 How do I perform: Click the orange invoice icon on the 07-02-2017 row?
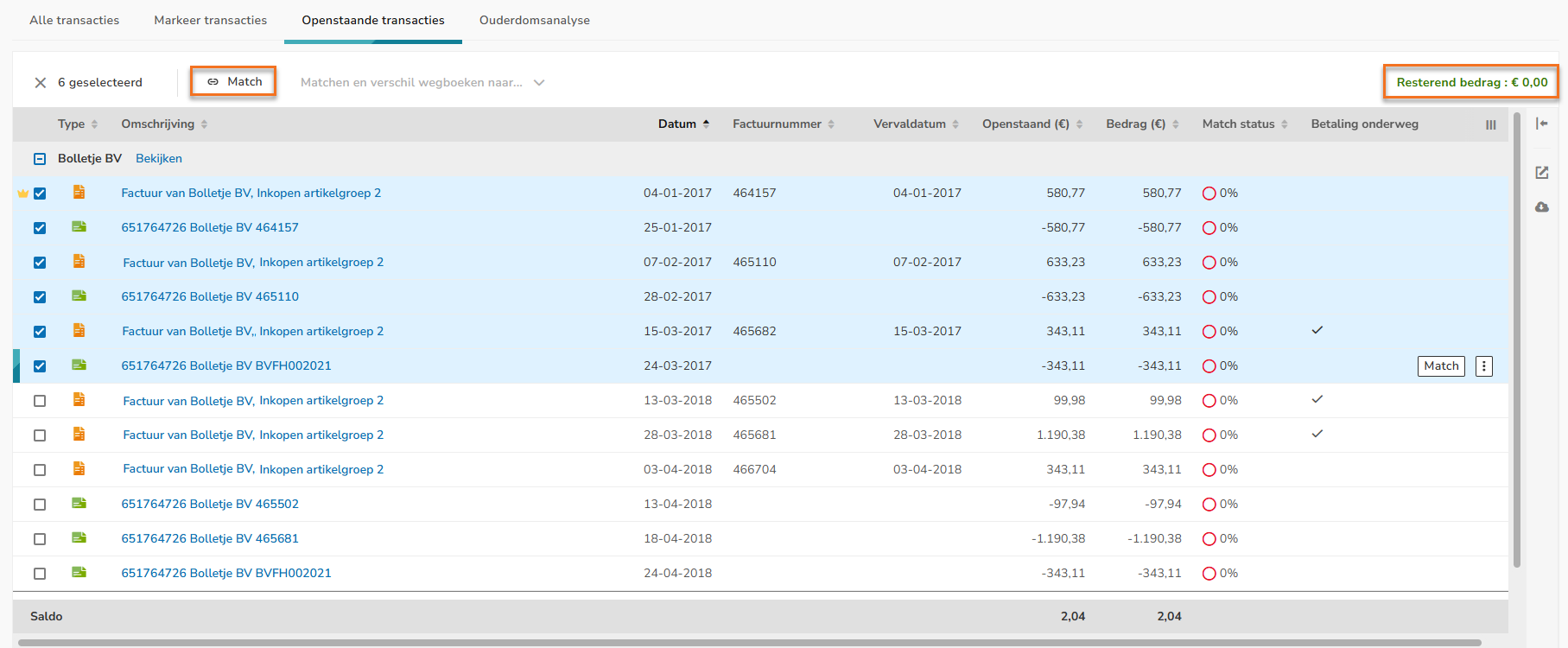coord(79,261)
